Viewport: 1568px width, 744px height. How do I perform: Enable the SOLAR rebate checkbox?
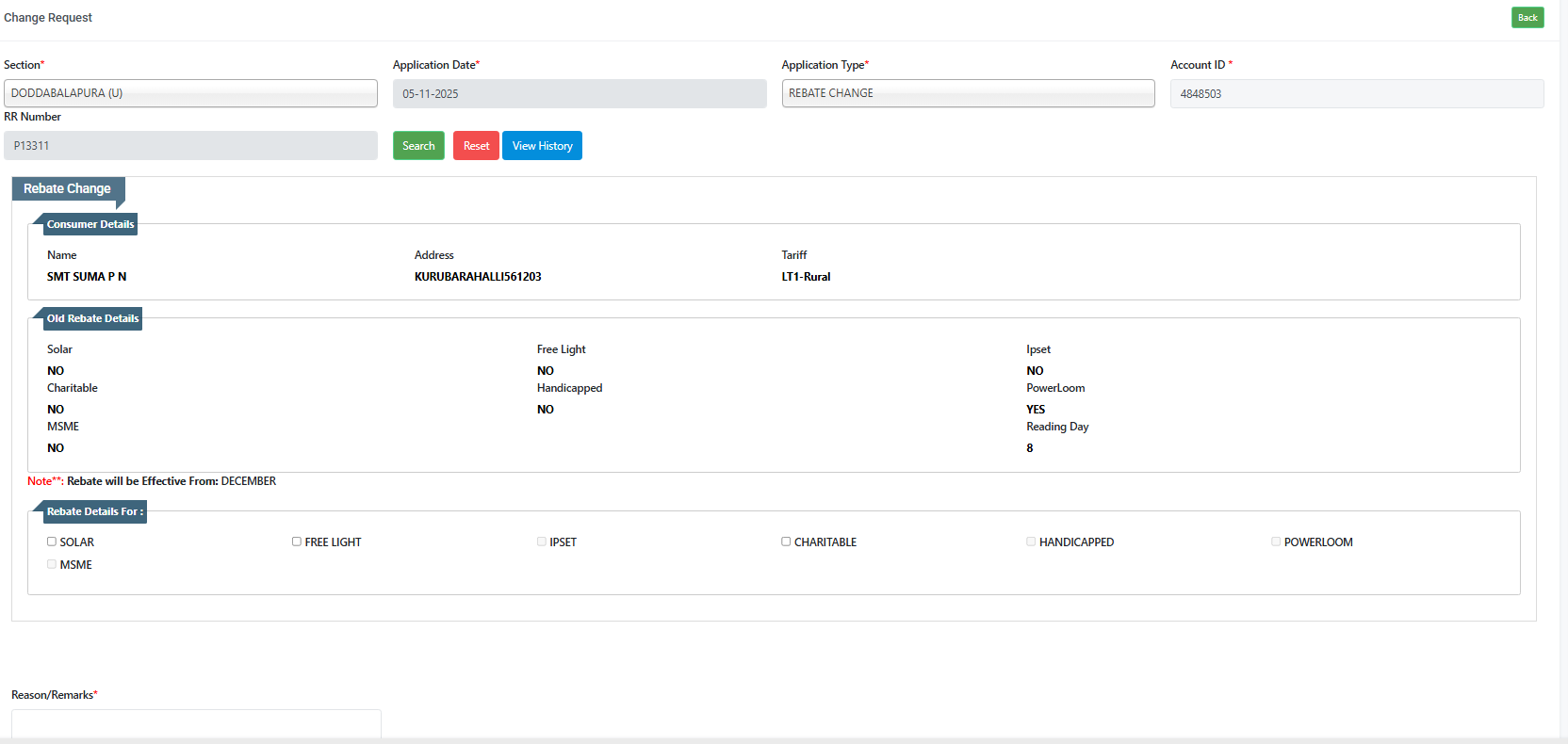(52, 542)
